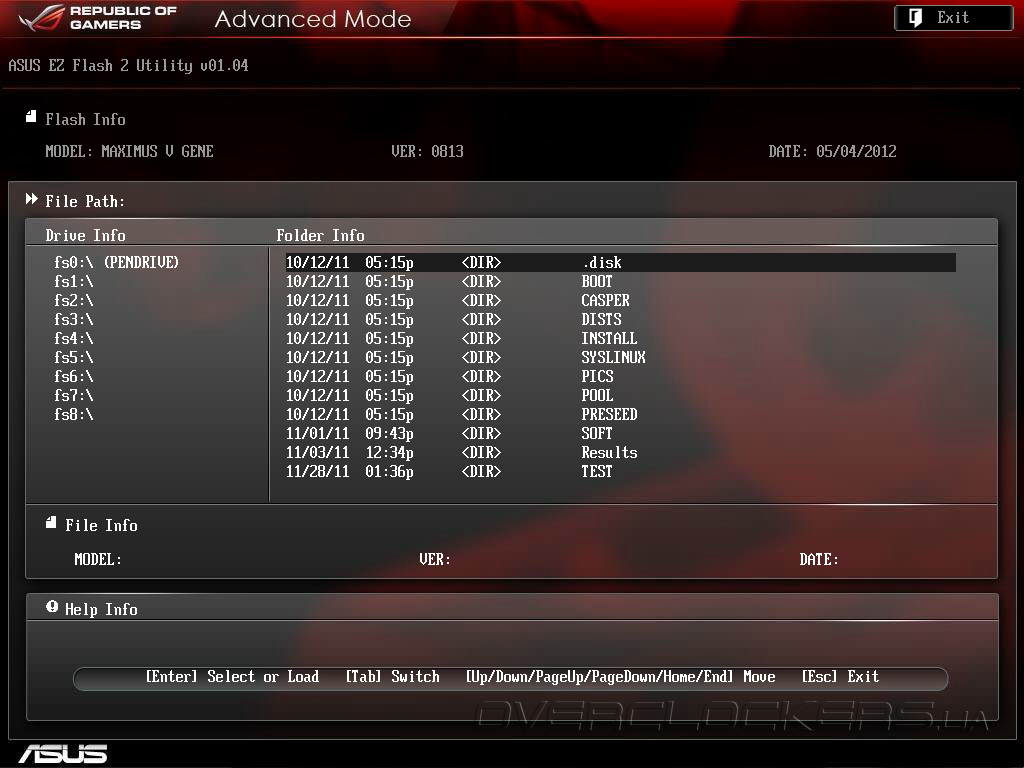
Task: Click ASUS EZ Flash 2 Utility title
Action: (128, 65)
